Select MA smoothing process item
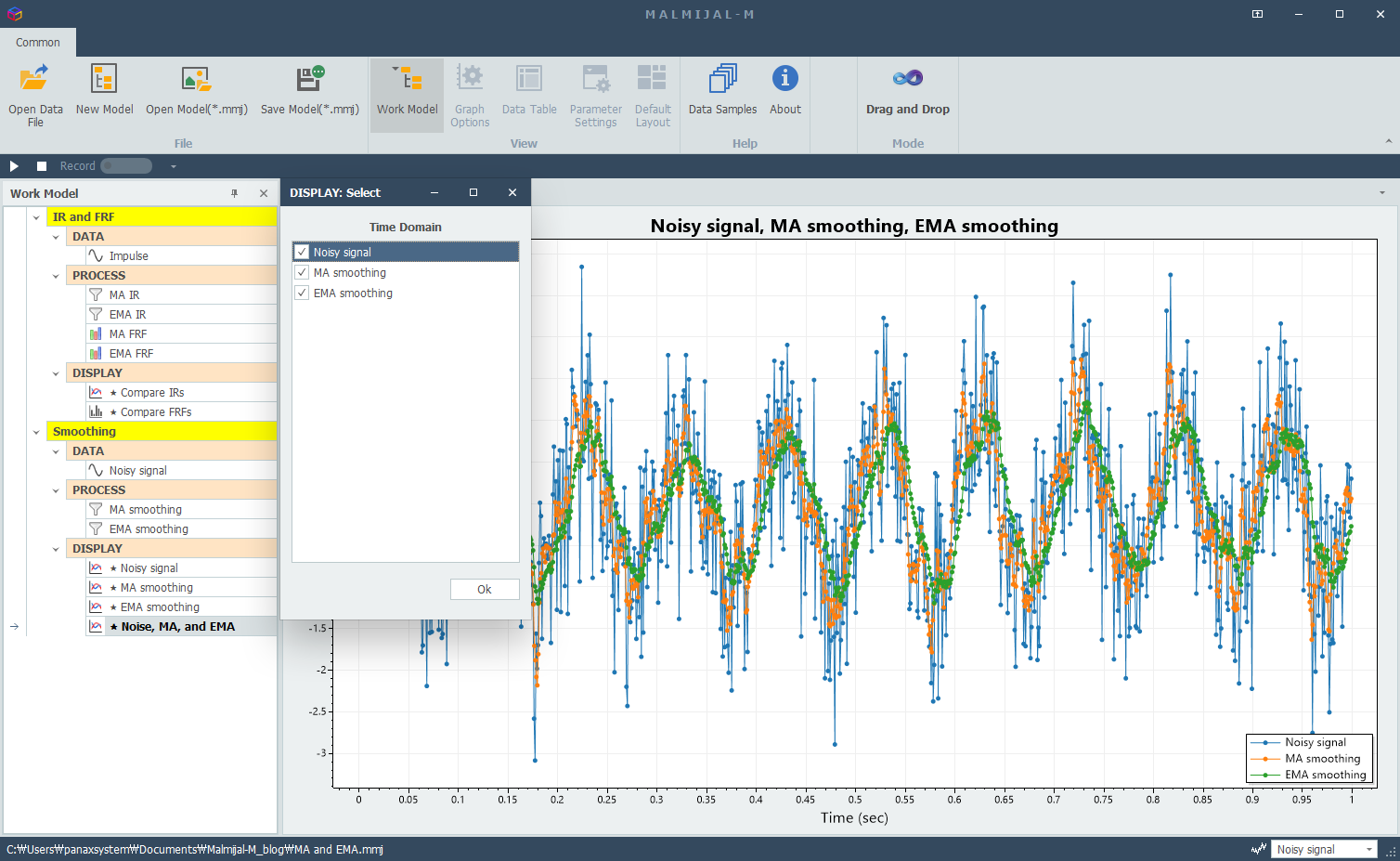 tap(181, 509)
